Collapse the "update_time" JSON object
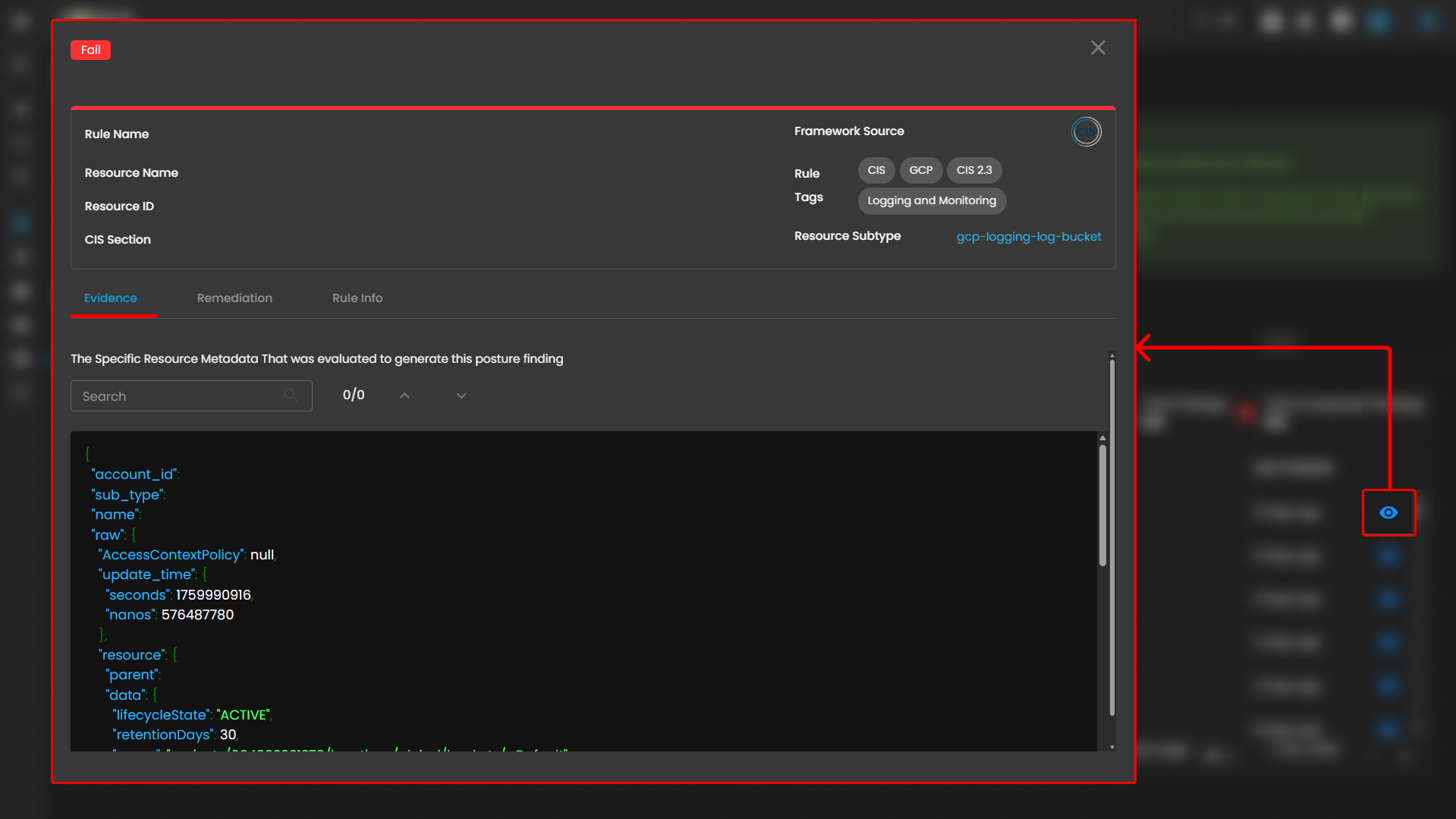This screenshot has height=819, width=1456. pos(205,575)
